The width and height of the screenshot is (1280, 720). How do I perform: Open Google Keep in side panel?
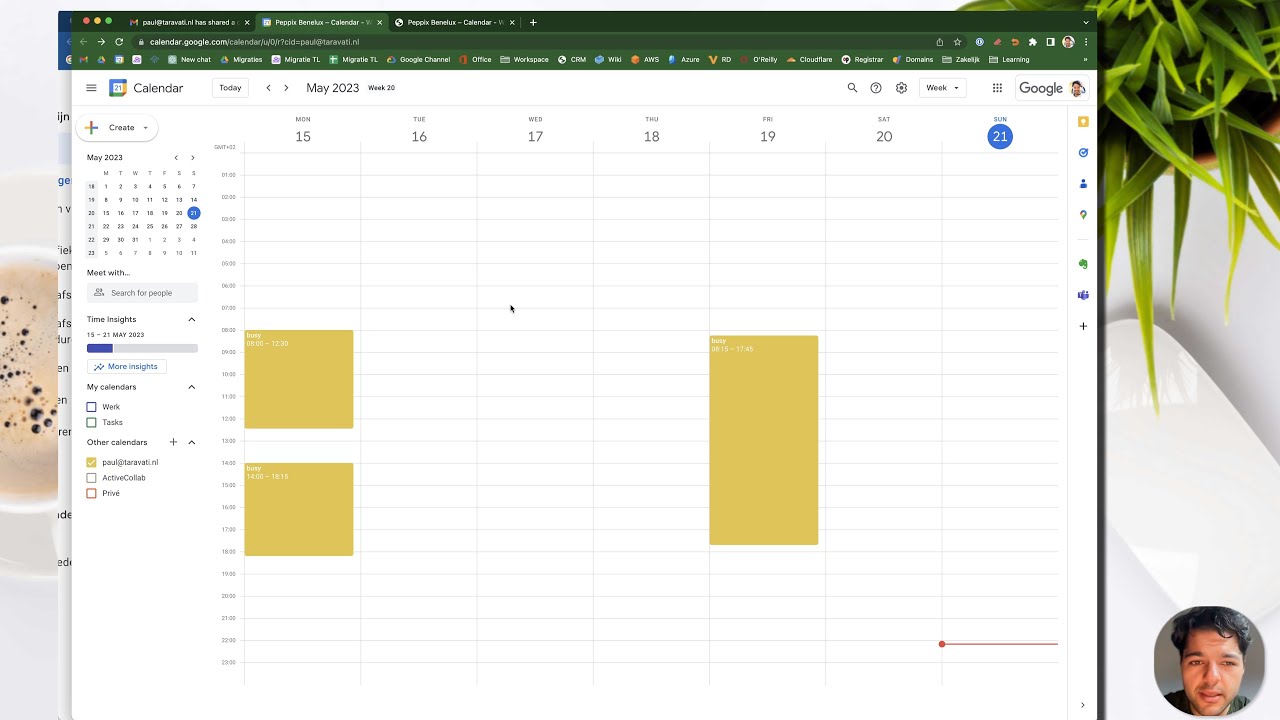[1083, 122]
